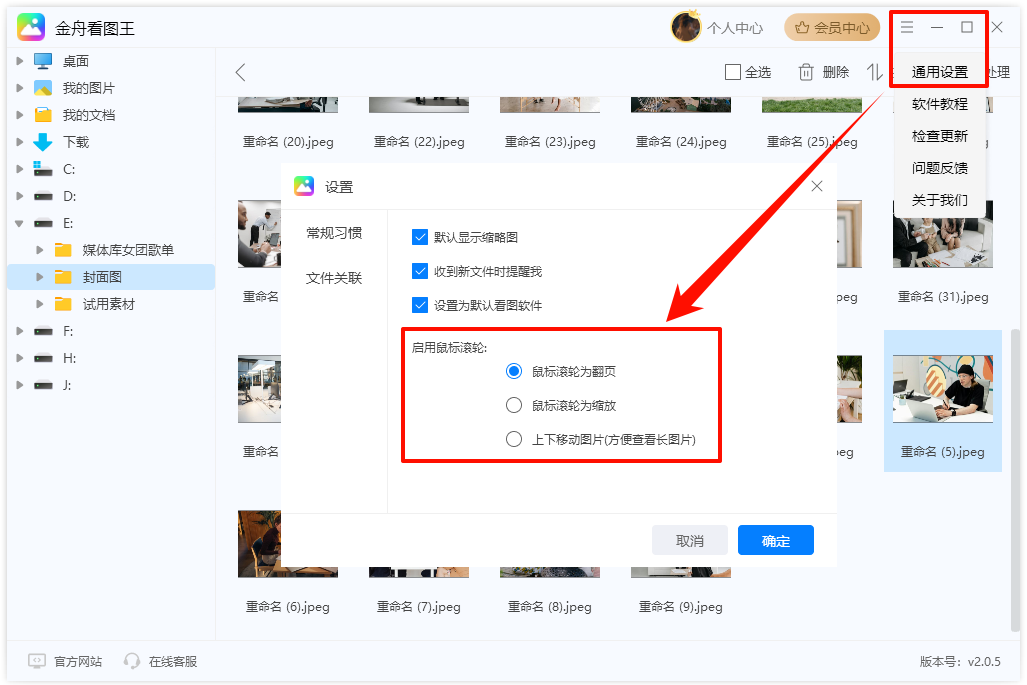The image size is (1027, 685).
Task: Choose 软件教程 from the dropdown menu
Action: click(939, 104)
